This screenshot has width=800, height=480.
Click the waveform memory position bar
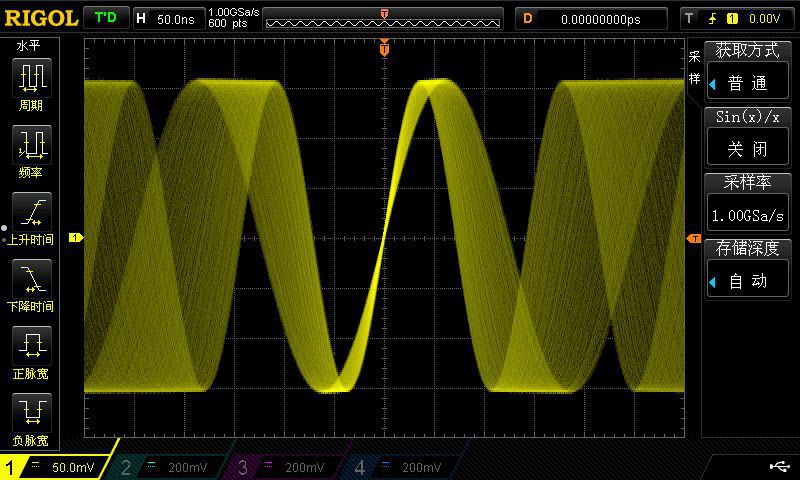click(x=384, y=18)
